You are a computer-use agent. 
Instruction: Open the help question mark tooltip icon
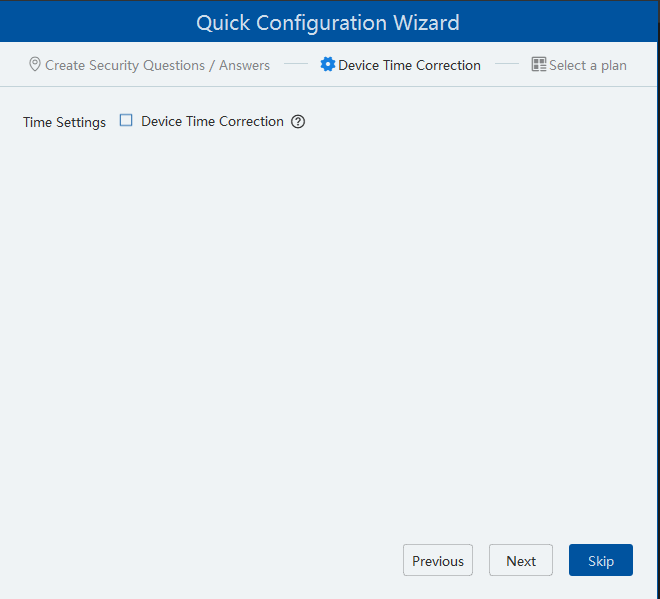point(298,122)
